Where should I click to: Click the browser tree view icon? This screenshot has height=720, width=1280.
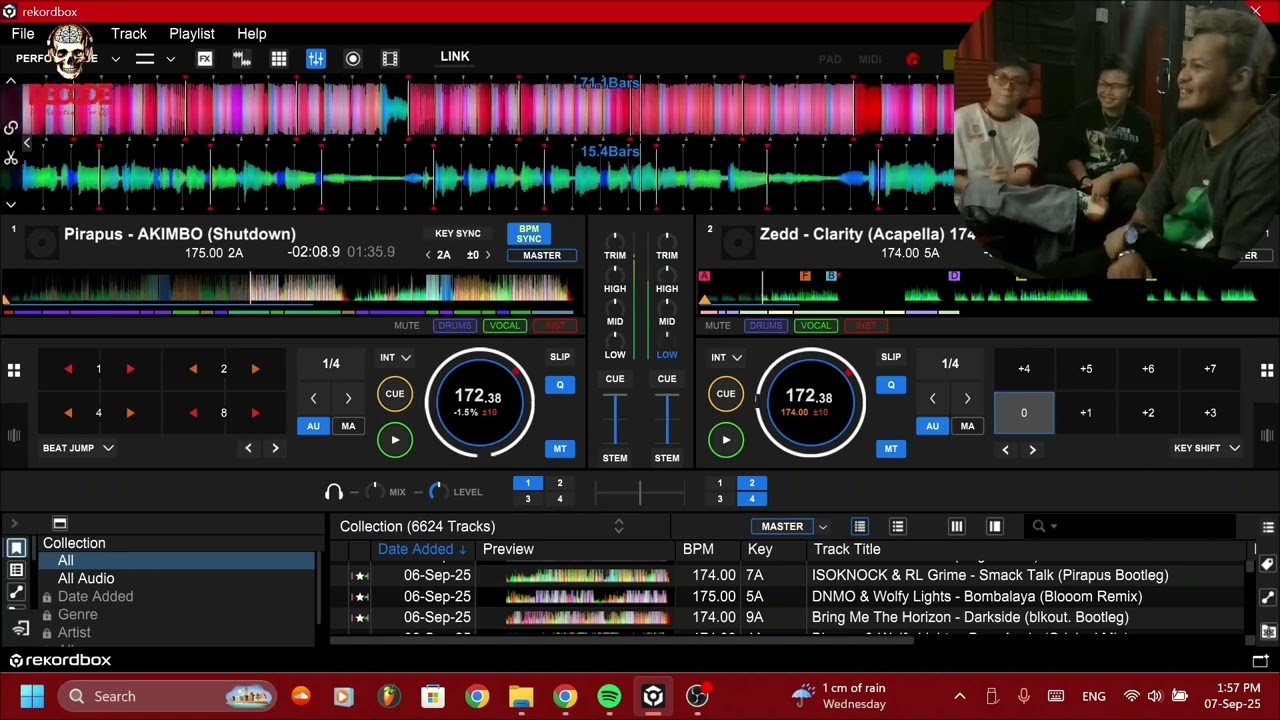click(16, 570)
